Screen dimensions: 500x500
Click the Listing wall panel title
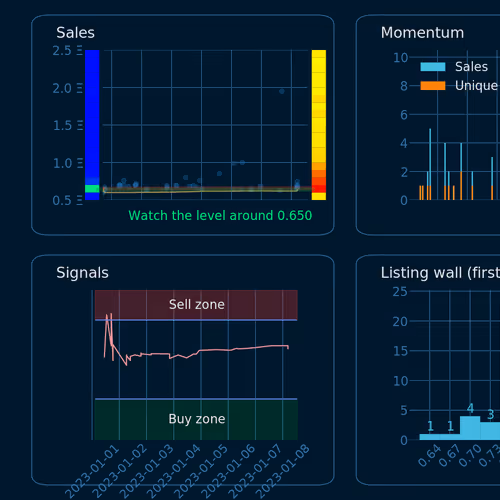click(x=440, y=273)
